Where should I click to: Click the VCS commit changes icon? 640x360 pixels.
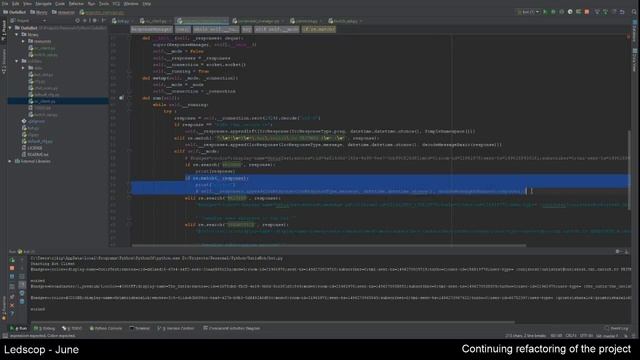click(x=605, y=12)
